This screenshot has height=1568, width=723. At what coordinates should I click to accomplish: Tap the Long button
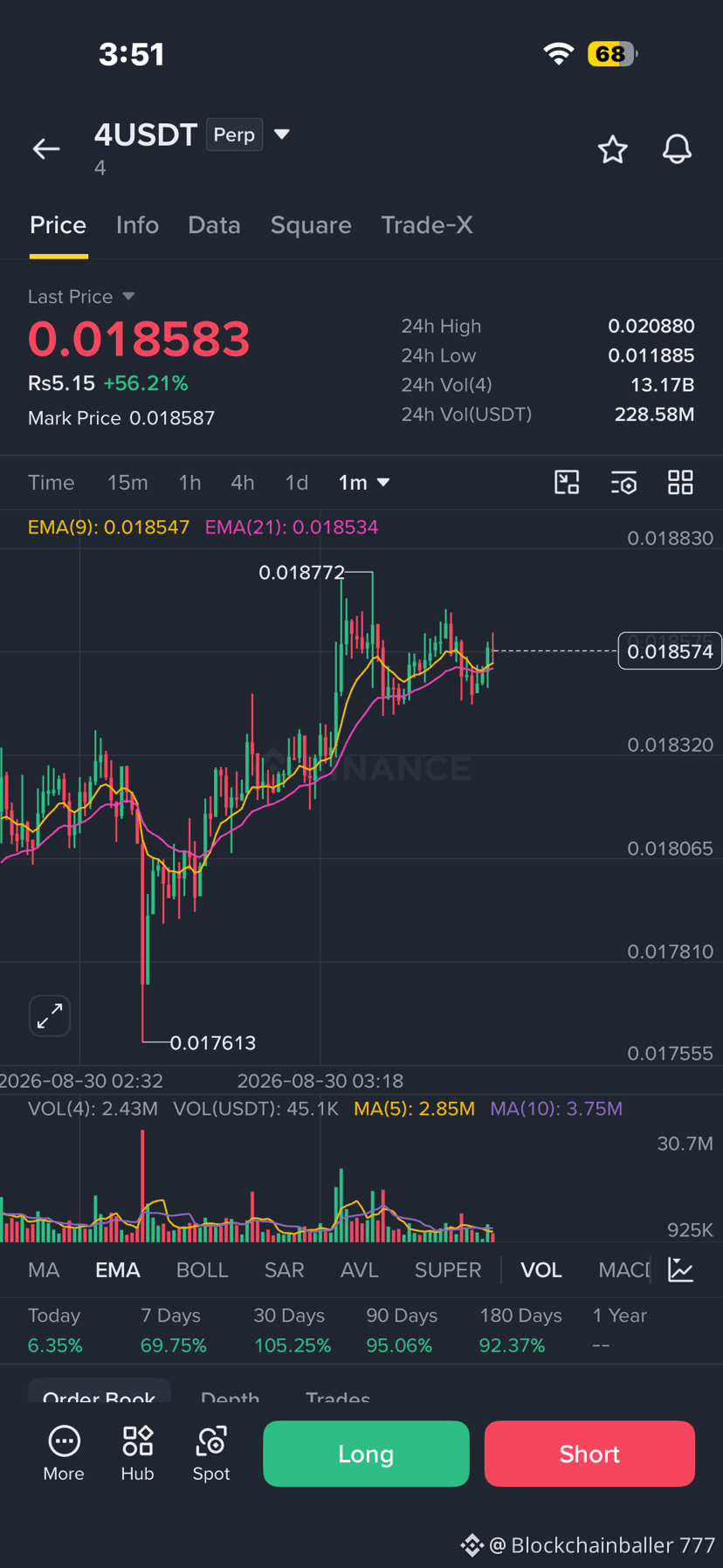pos(366,1454)
